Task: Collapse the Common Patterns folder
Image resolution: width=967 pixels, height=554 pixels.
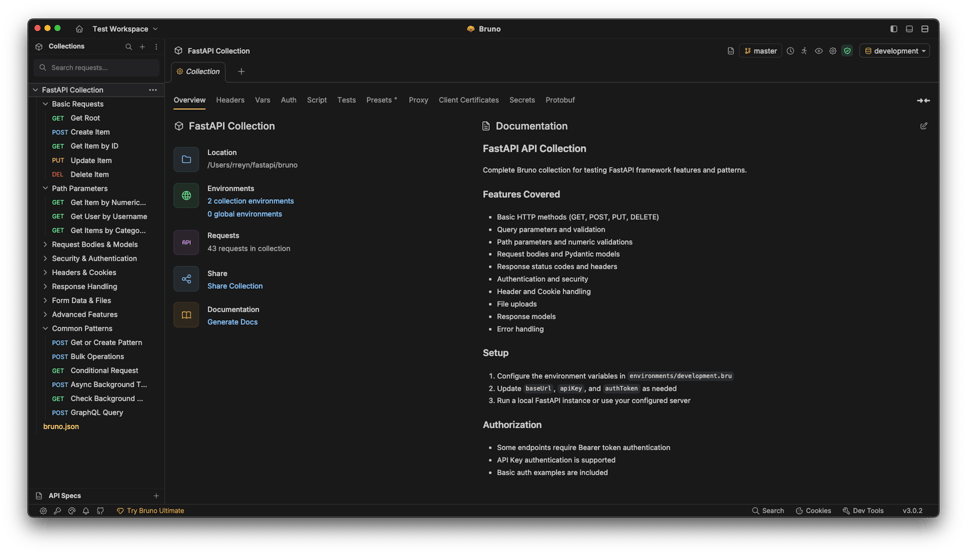Action: pyautogui.click(x=45, y=329)
